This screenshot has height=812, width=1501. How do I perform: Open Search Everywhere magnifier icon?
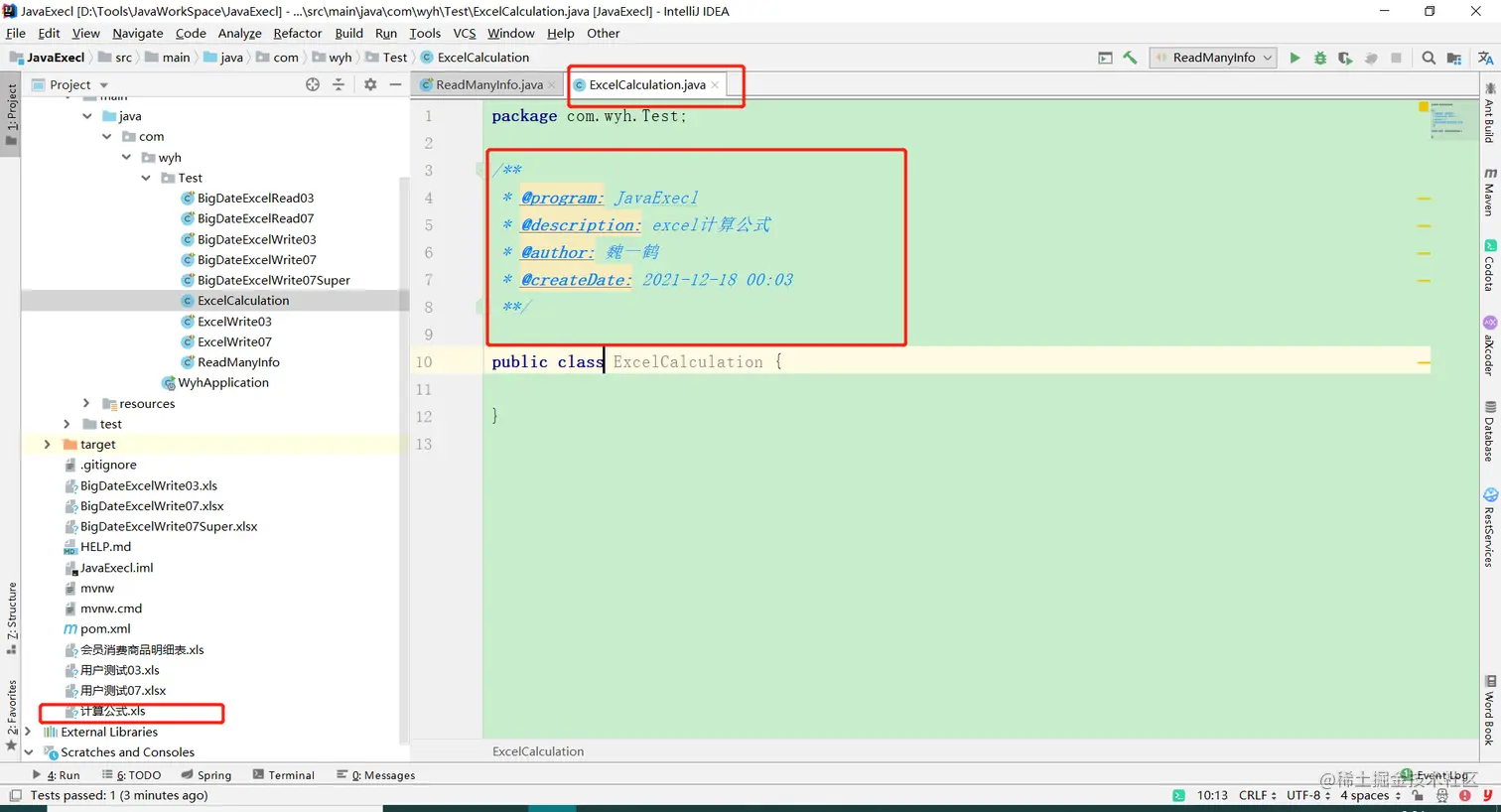1429,58
